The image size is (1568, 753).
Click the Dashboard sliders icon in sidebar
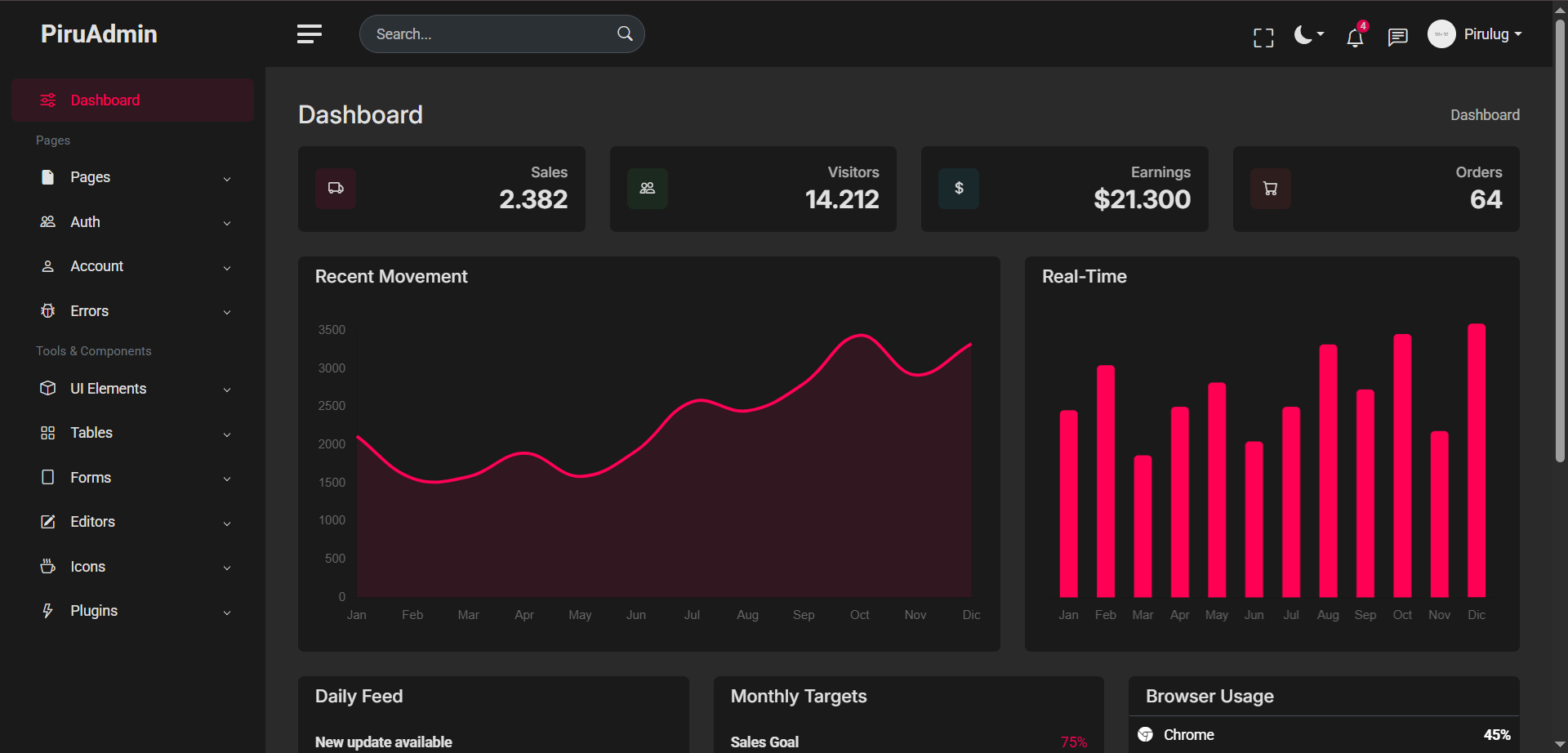click(x=48, y=100)
